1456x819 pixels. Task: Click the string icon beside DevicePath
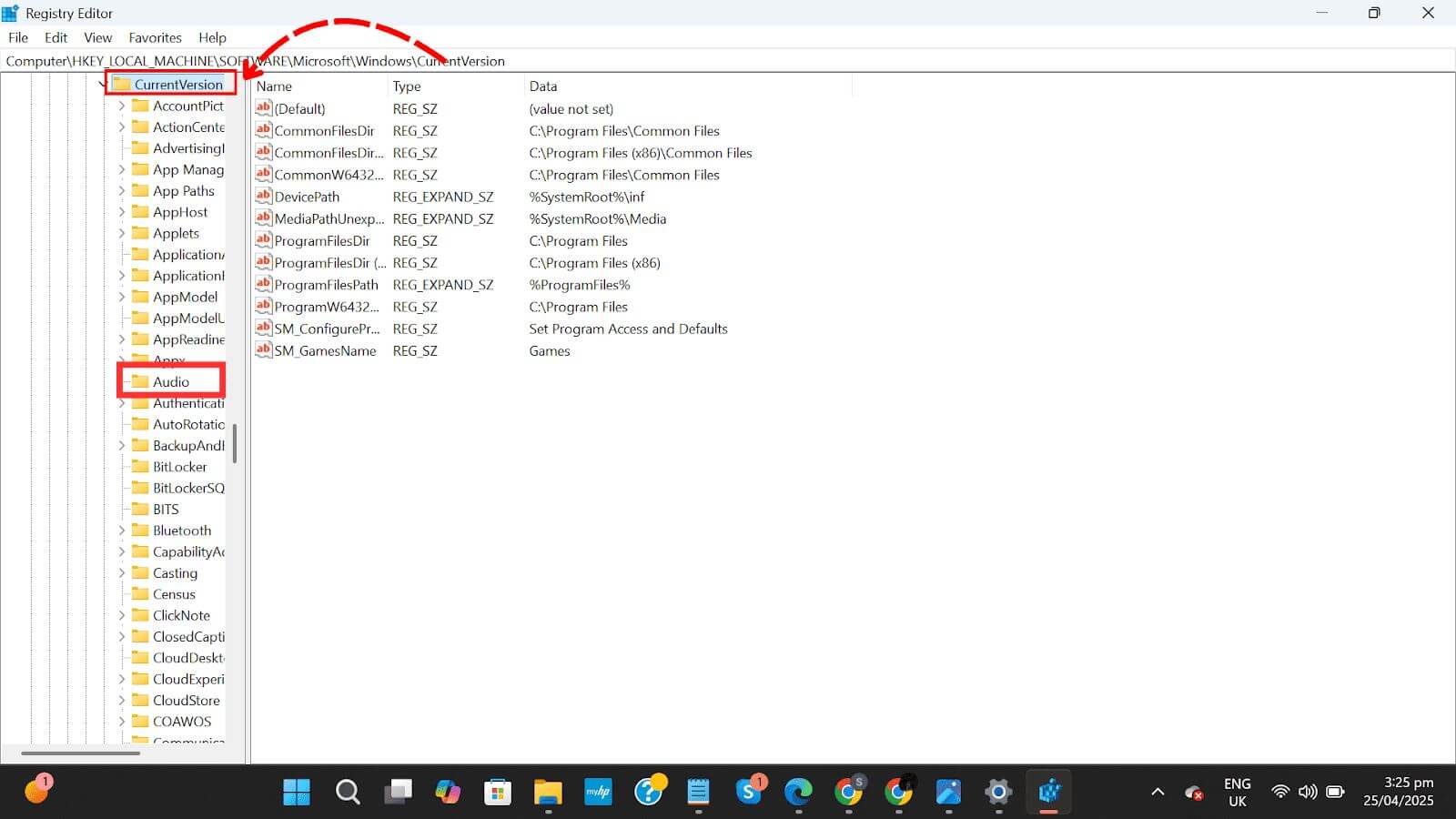(x=262, y=197)
